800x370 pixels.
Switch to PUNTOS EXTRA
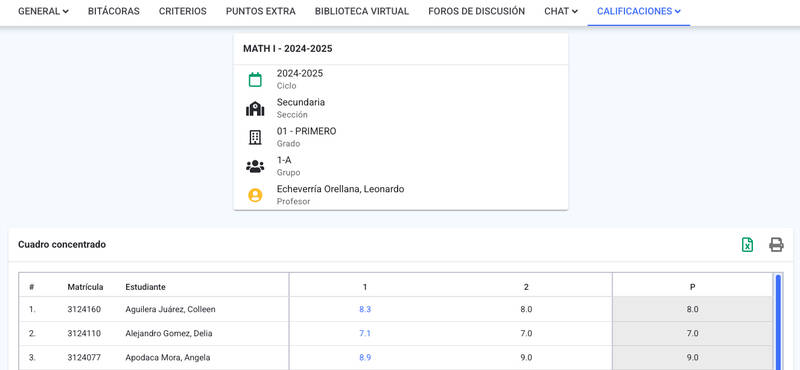click(x=261, y=11)
